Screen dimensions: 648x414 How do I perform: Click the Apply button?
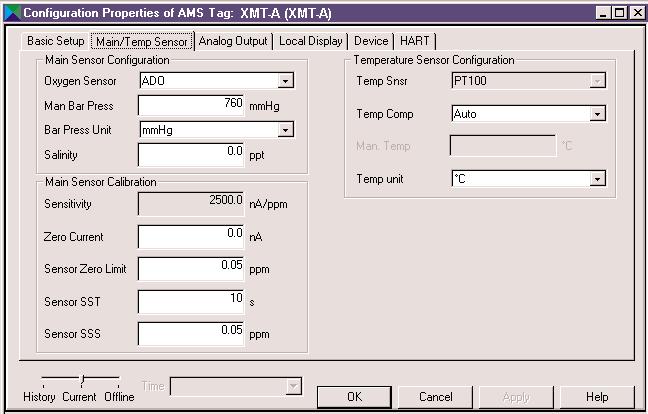[516, 397]
